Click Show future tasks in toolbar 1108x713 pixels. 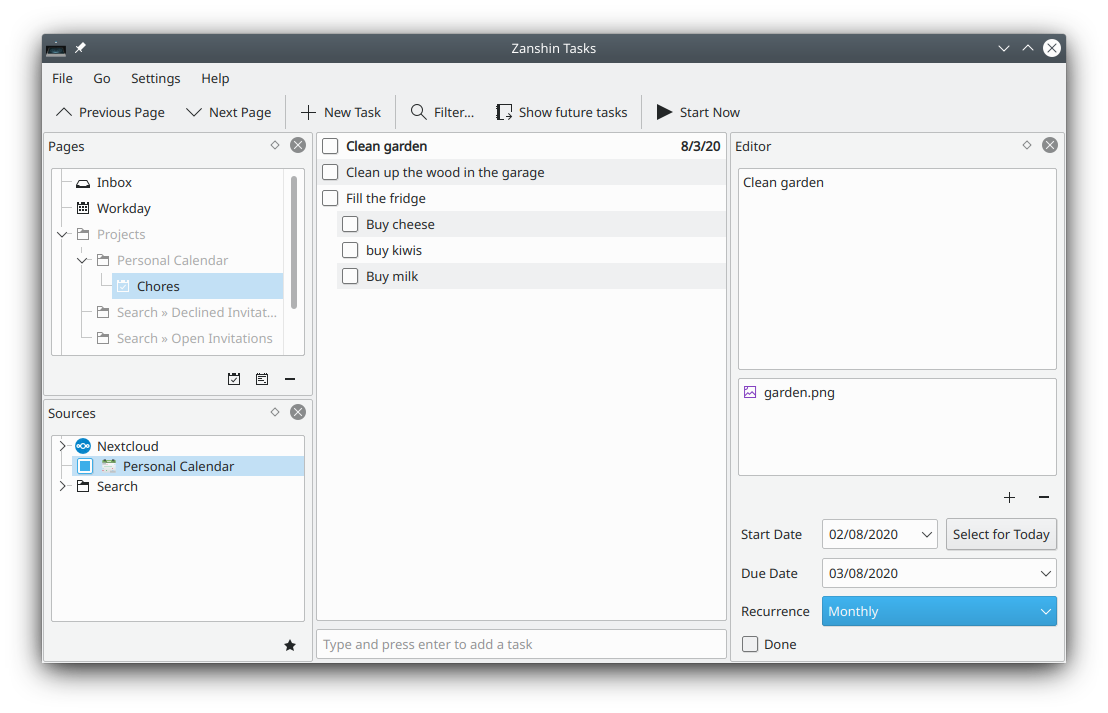562,112
